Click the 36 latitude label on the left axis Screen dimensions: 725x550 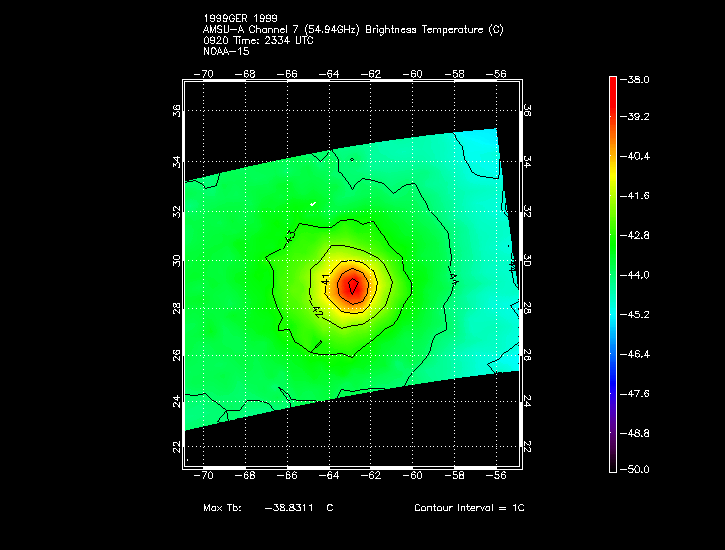(176, 112)
